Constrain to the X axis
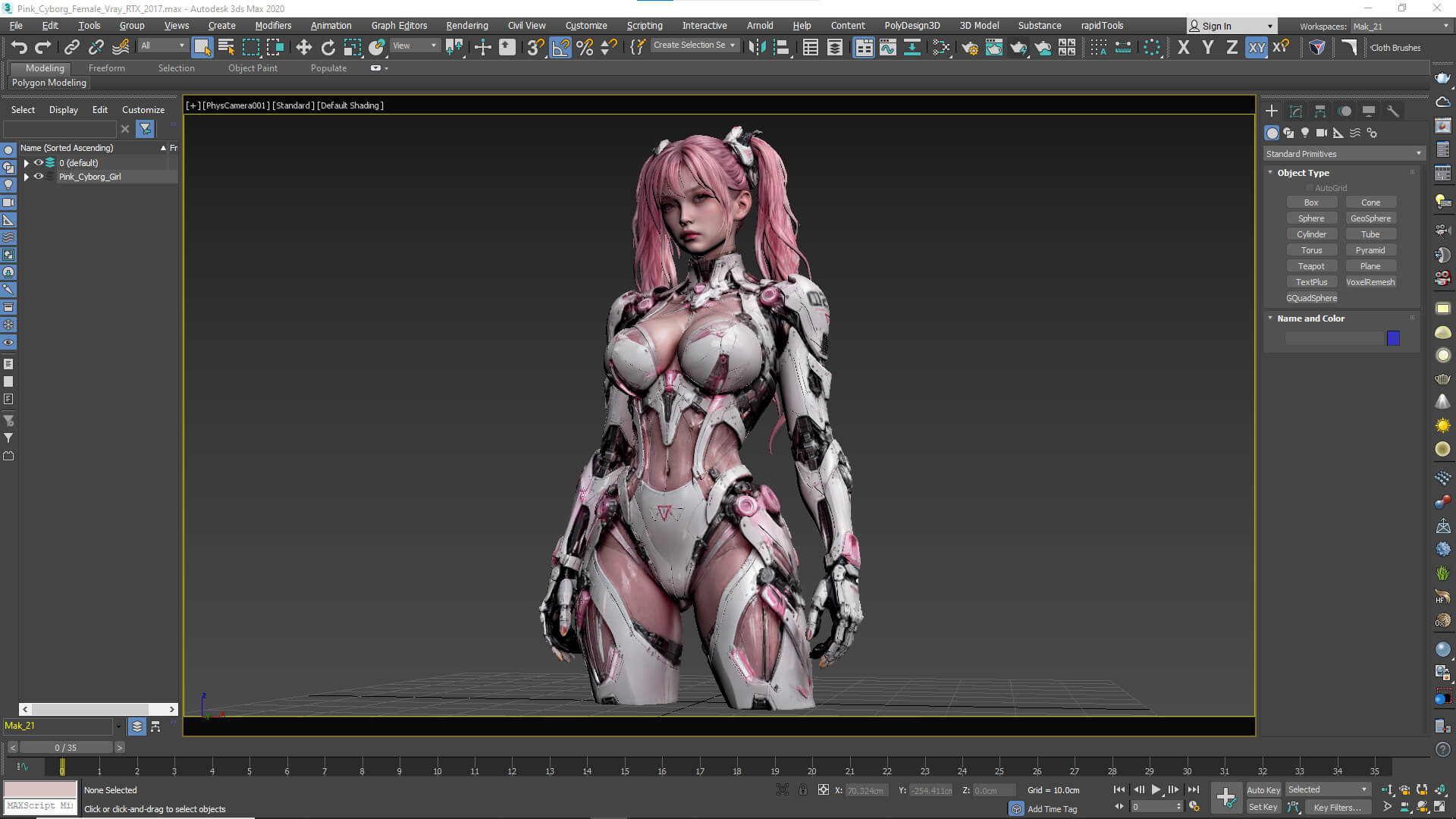 (1184, 48)
